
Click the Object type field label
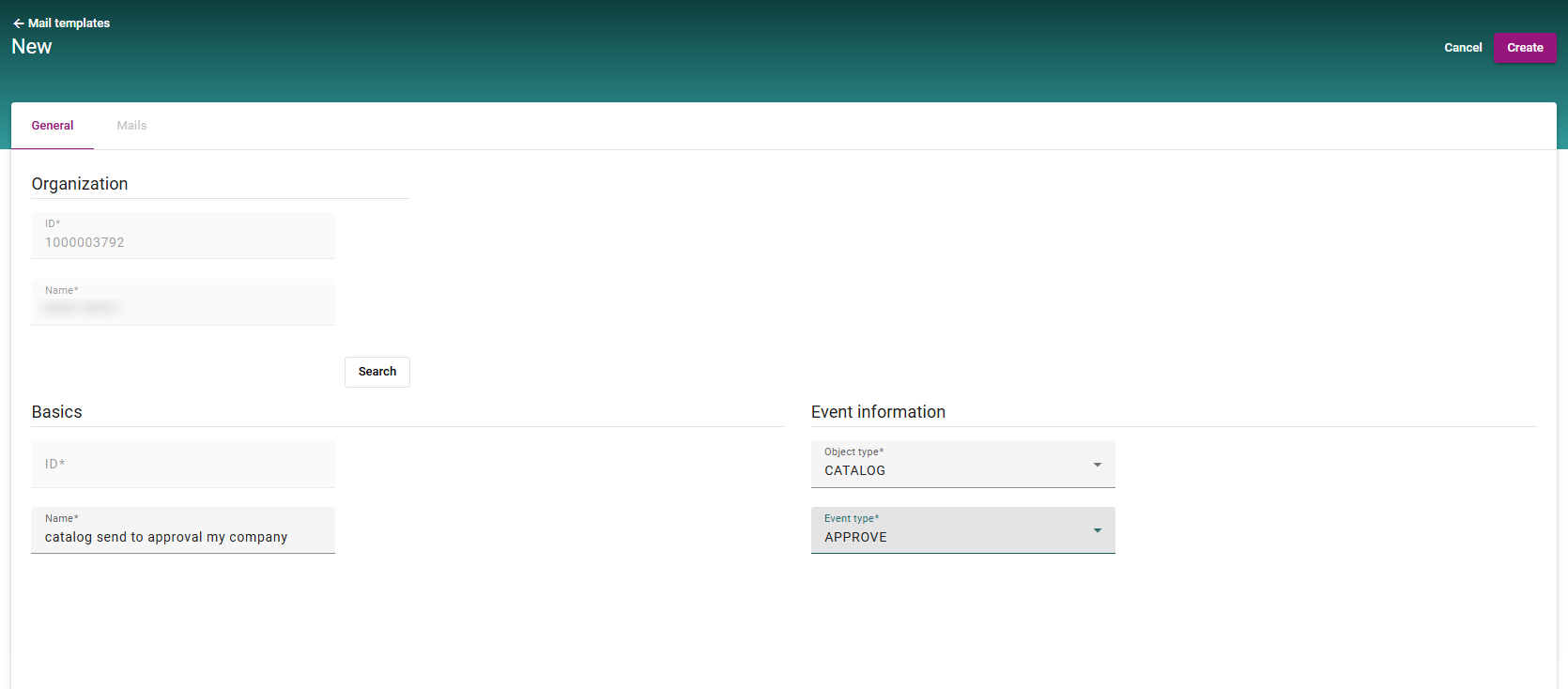pos(853,452)
